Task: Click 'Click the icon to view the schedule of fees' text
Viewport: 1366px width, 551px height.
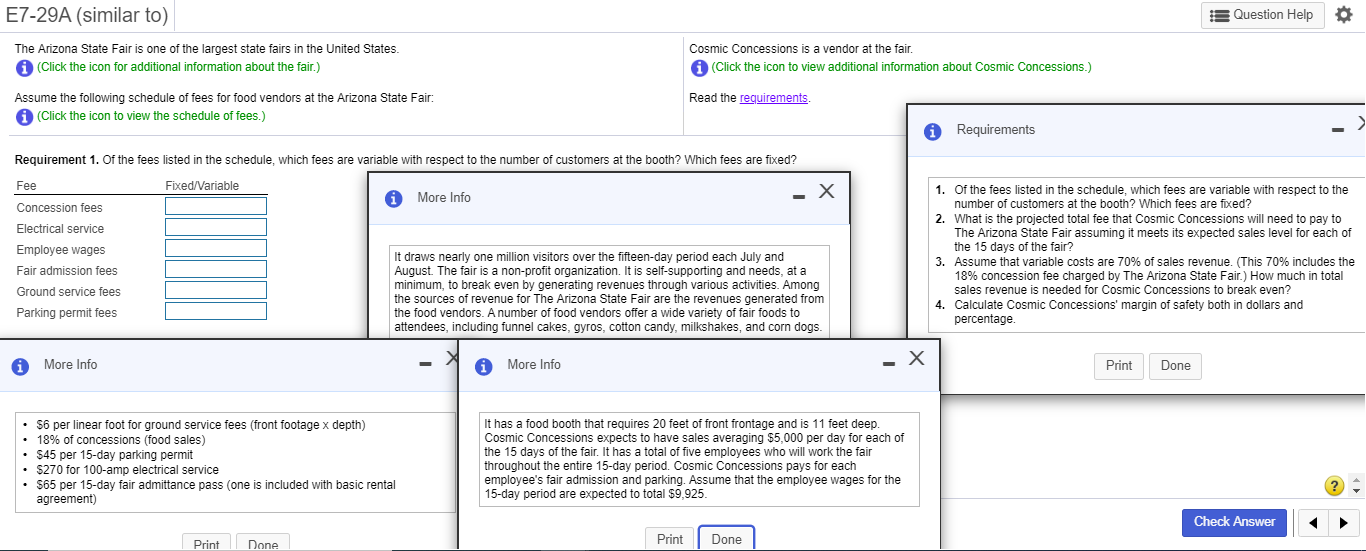Action: coord(151,116)
